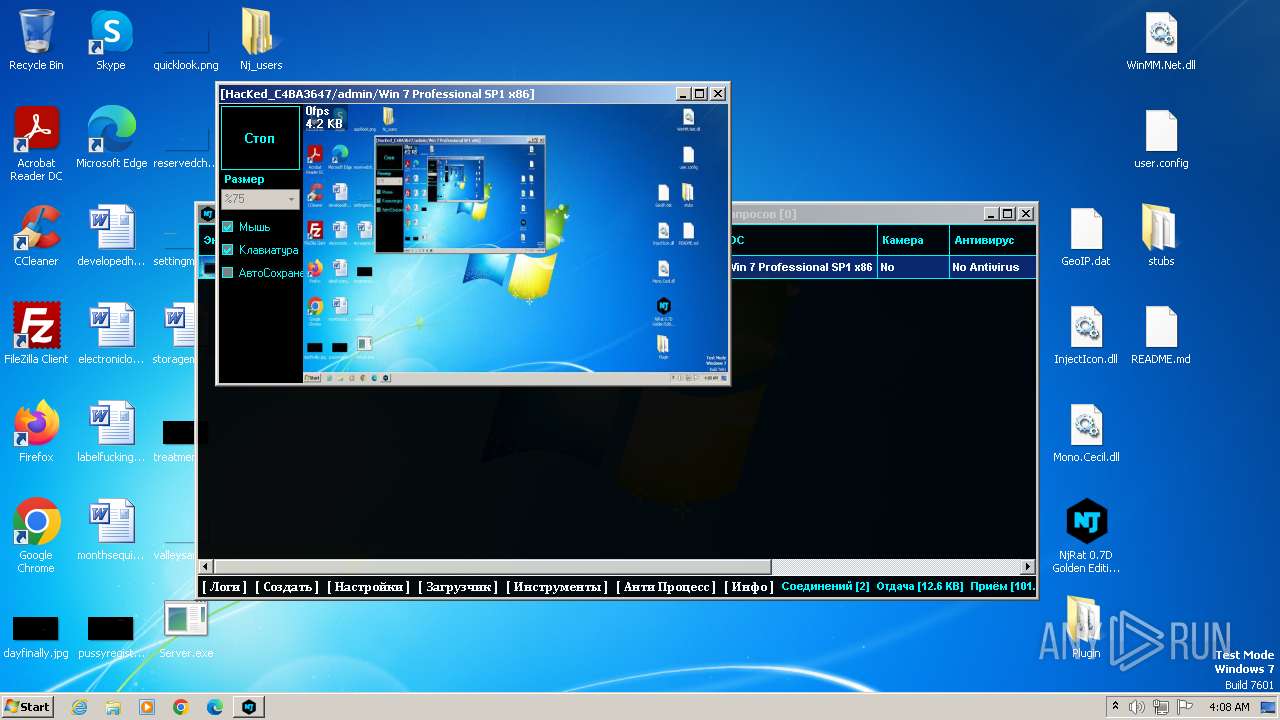The height and width of the screenshot is (720, 1280).
Task: Select the Mono.Cecil.dll file icon
Action: click(x=1086, y=432)
